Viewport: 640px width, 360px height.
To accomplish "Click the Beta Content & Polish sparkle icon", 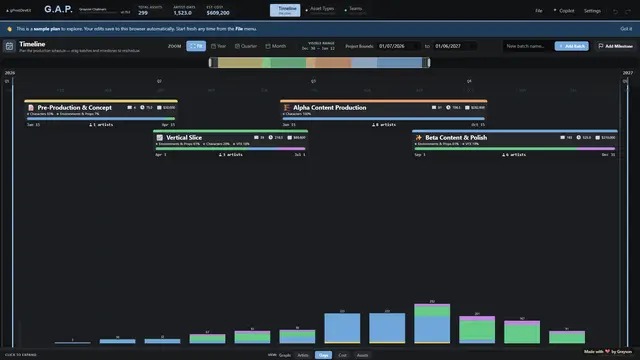I will (x=418, y=138).
